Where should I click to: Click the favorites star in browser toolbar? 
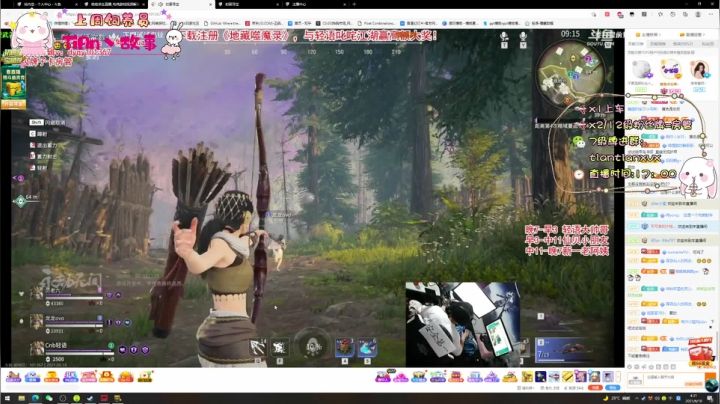[x=660, y=14]
